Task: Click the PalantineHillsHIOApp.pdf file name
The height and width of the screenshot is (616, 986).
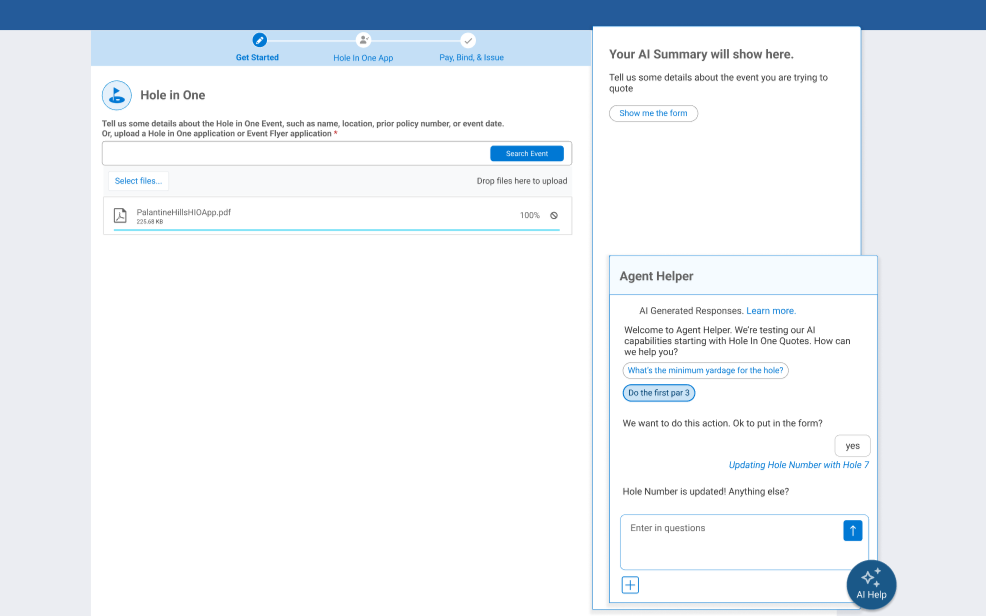Action: 184,212
